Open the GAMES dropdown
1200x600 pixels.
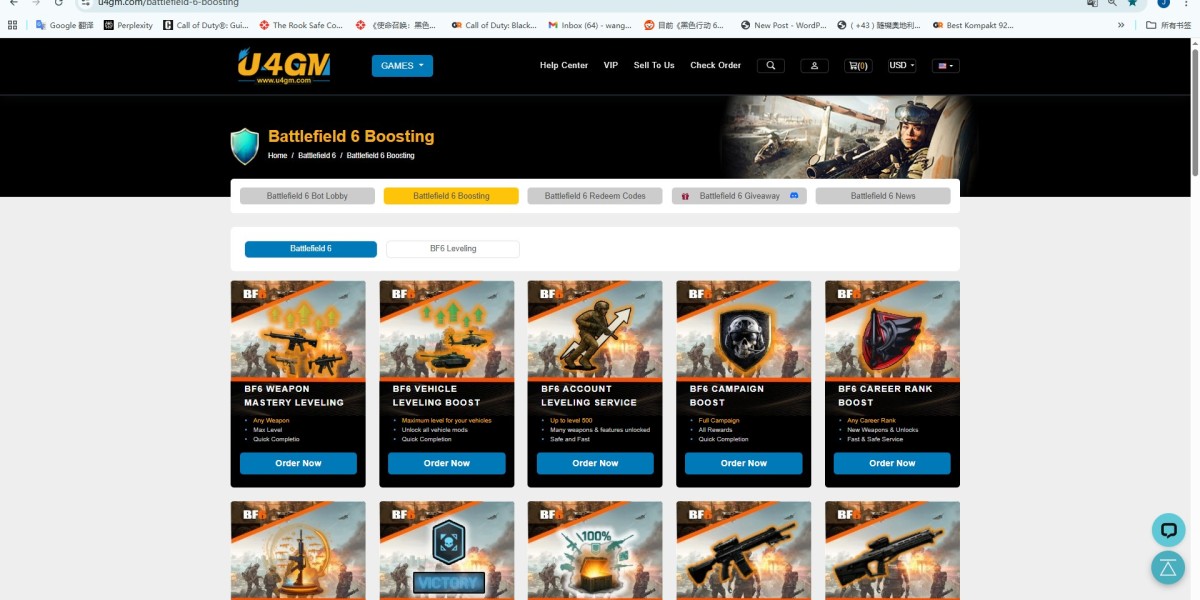[401, 65]
